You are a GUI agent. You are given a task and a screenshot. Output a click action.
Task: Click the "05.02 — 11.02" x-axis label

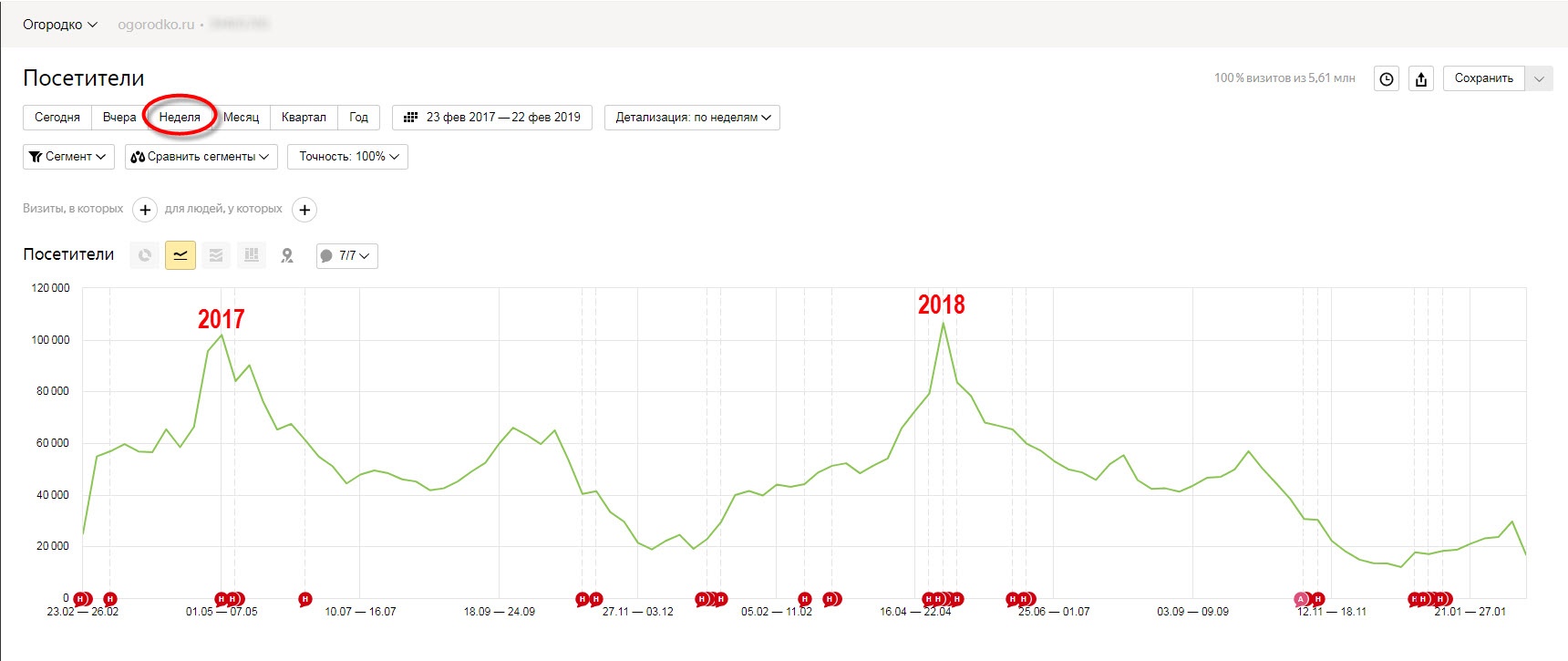[x=777, y=612]
